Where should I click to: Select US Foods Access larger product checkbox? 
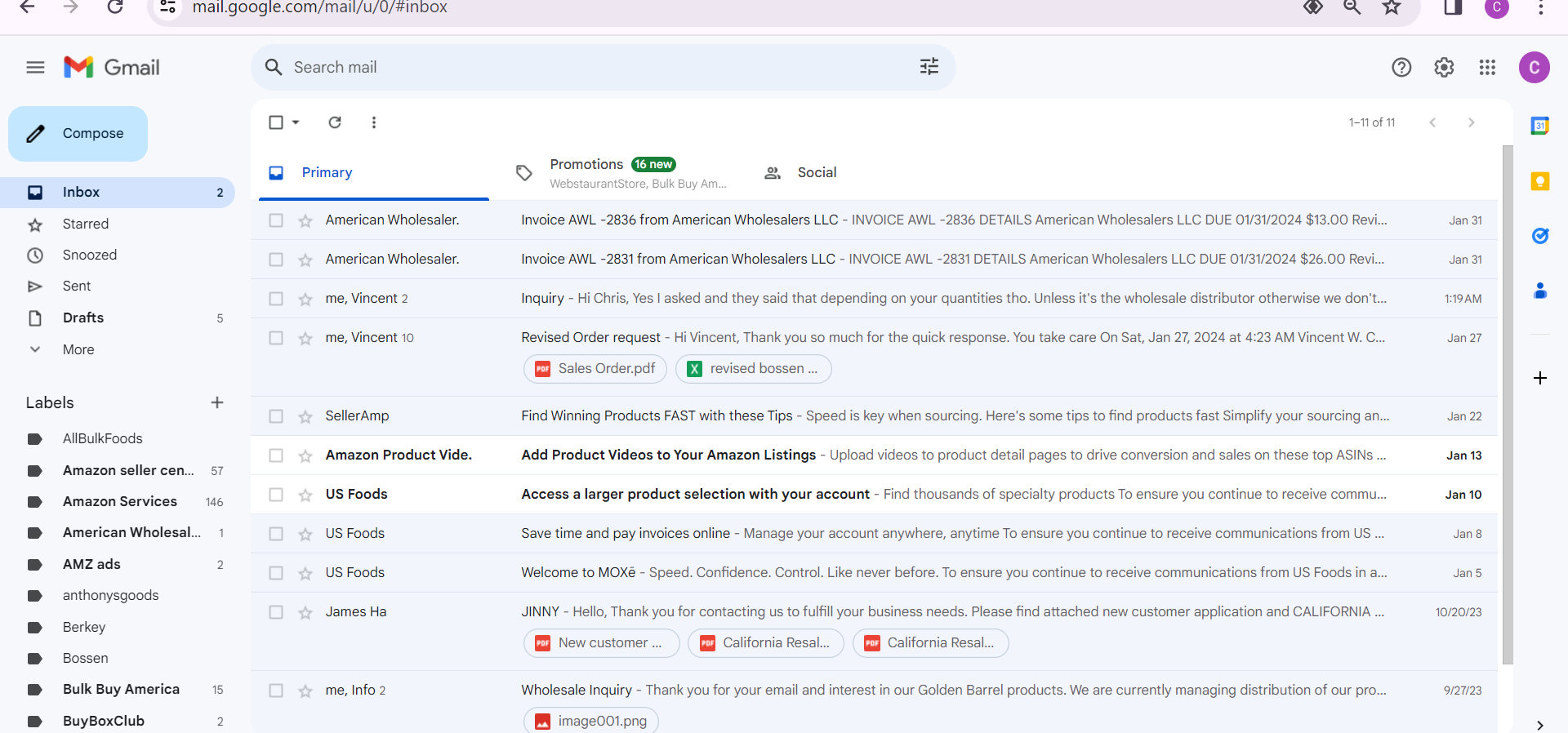point(276,495)
